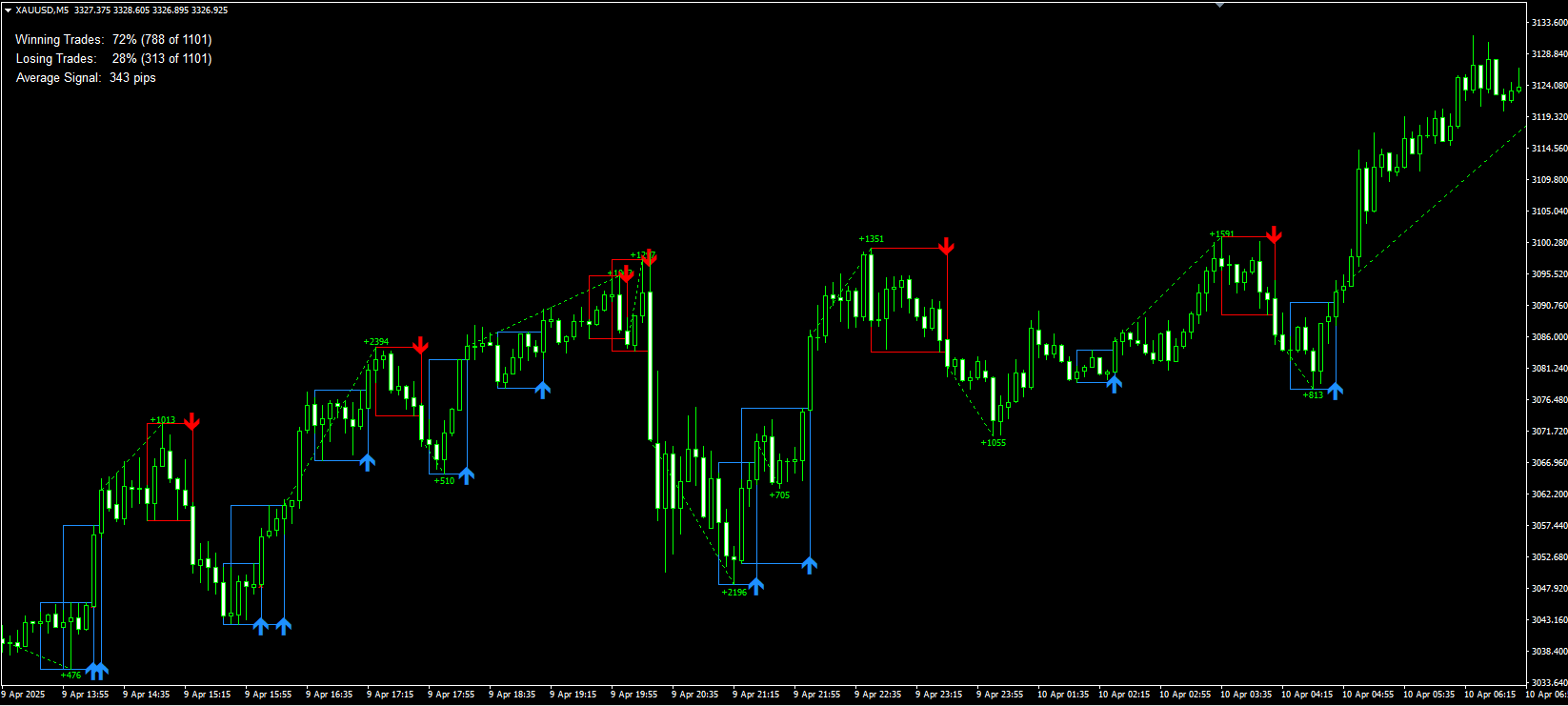Select the +1013 pips result label
The width and height of the screenshot is (1568, 706).
click(x=162, y=420)
